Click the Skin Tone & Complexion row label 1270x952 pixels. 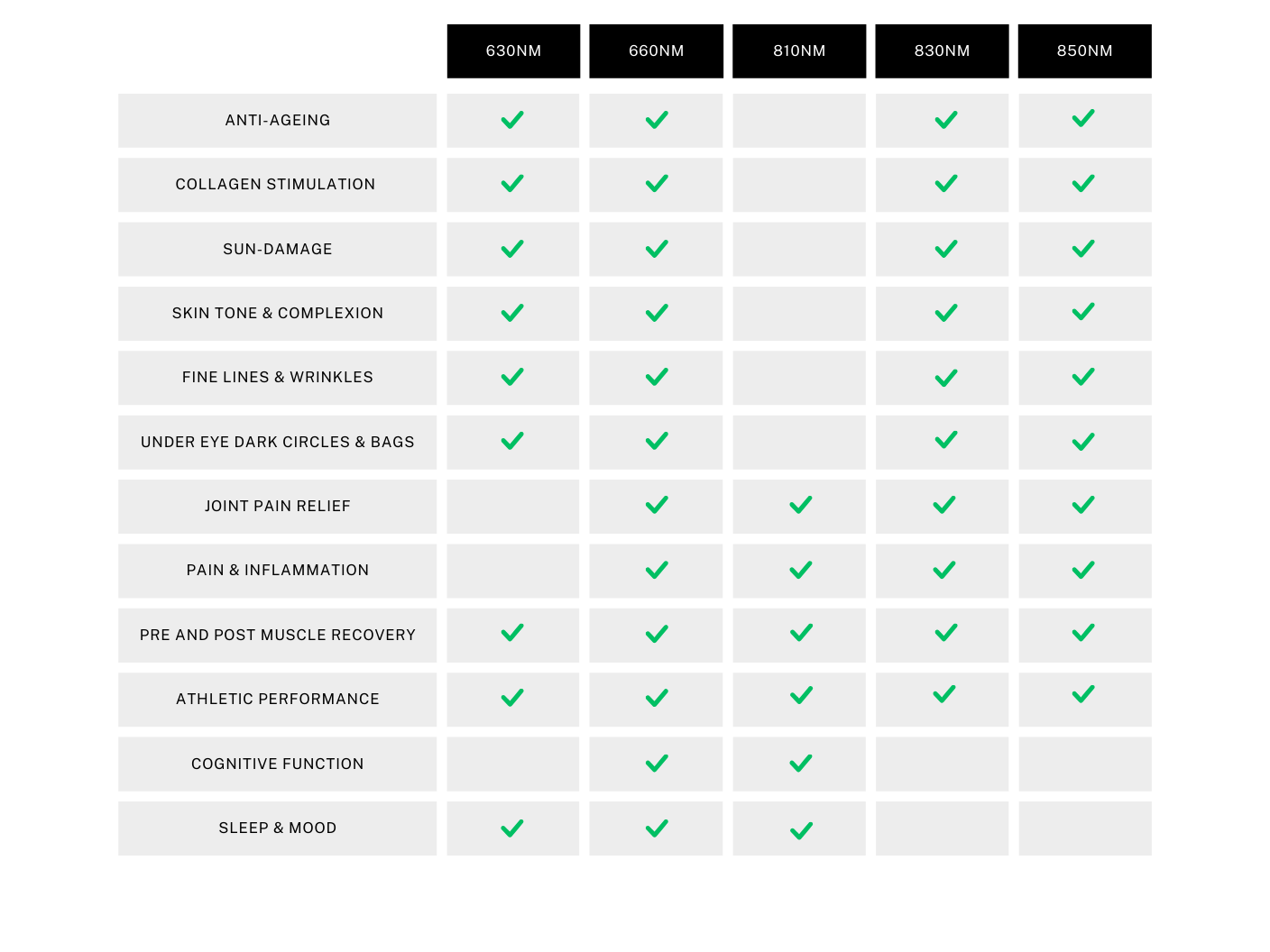tap(277, 313)
